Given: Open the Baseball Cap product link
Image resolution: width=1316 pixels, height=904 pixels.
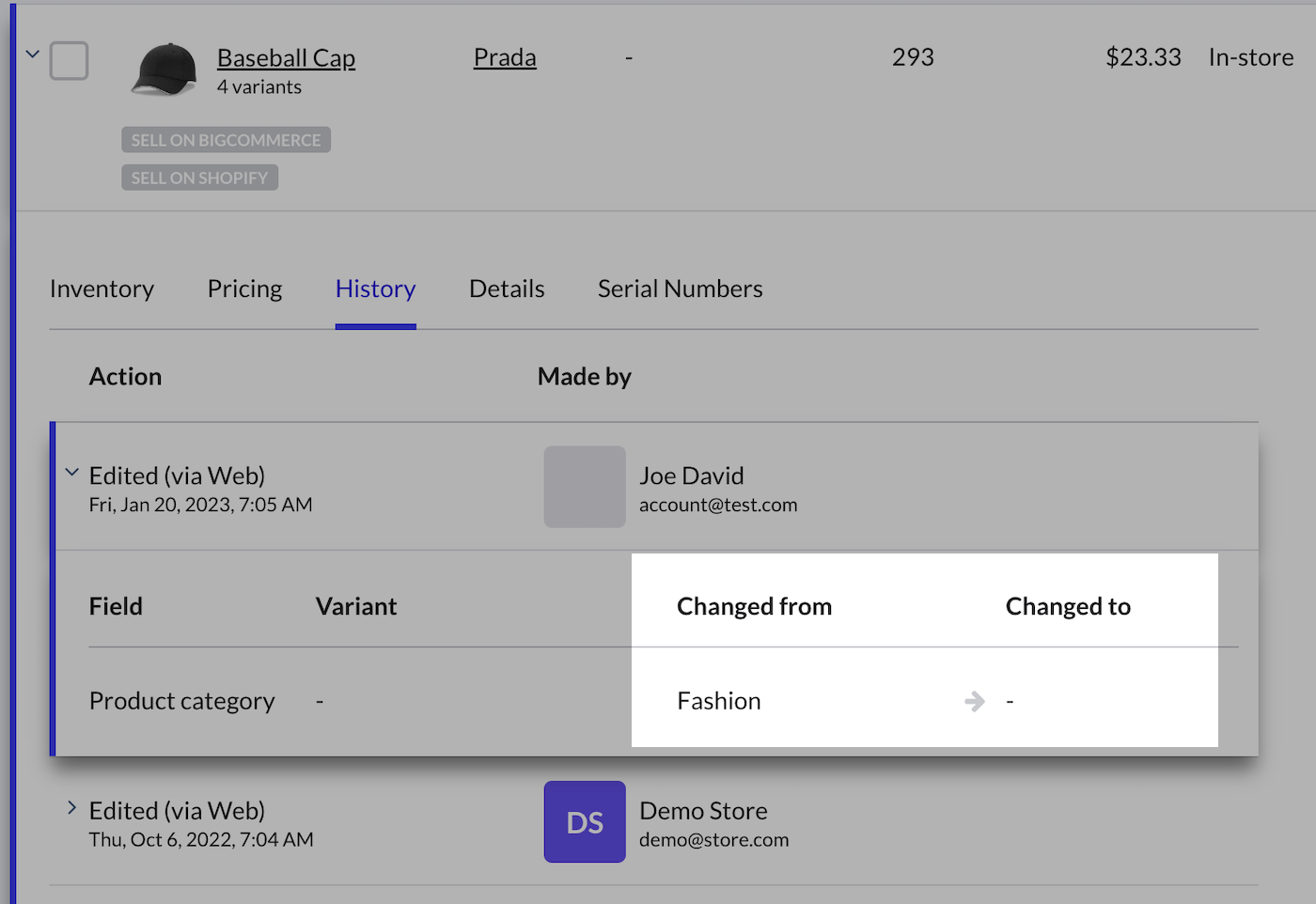Looking at the screenshot, I should pyautogui.click(x=286, y=58).
